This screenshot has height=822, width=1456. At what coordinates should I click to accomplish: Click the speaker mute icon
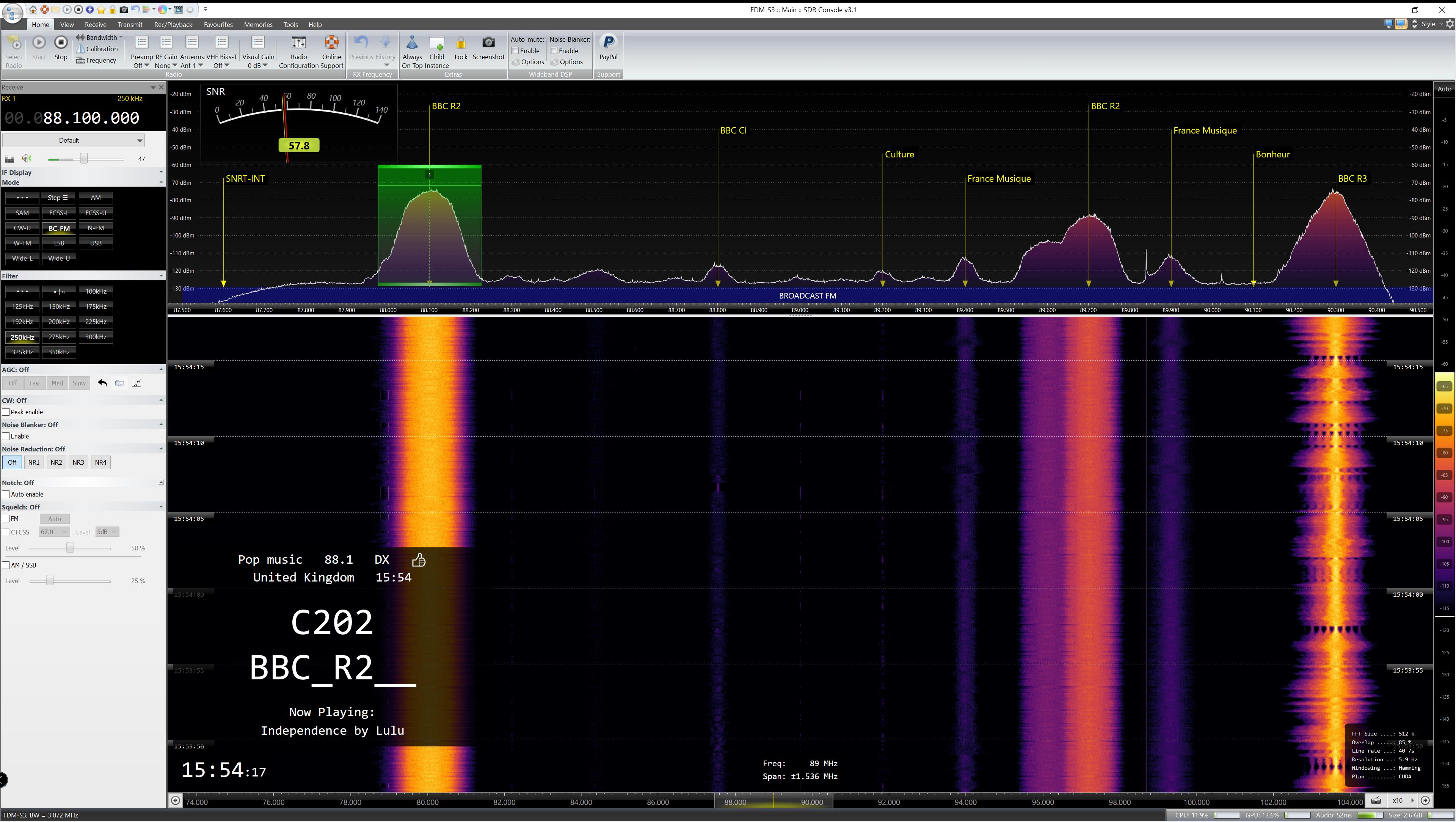tap(27, 159)
